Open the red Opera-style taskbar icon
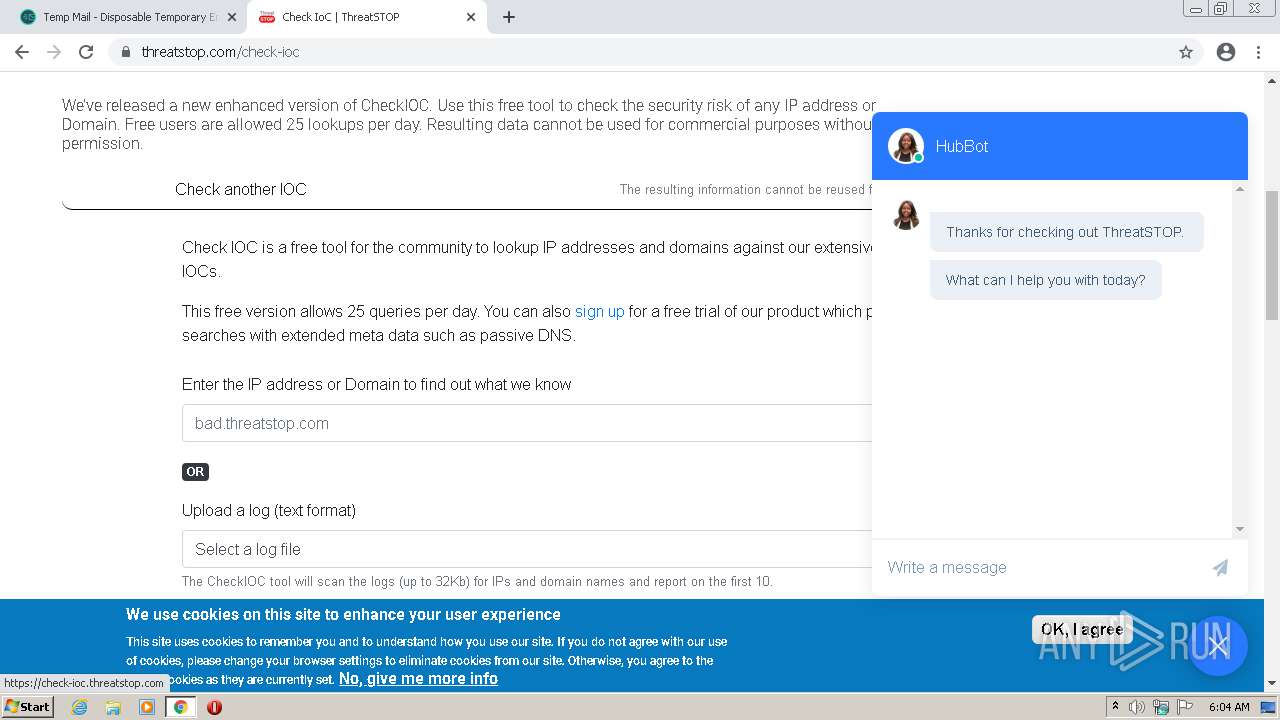 coord(214,707)
